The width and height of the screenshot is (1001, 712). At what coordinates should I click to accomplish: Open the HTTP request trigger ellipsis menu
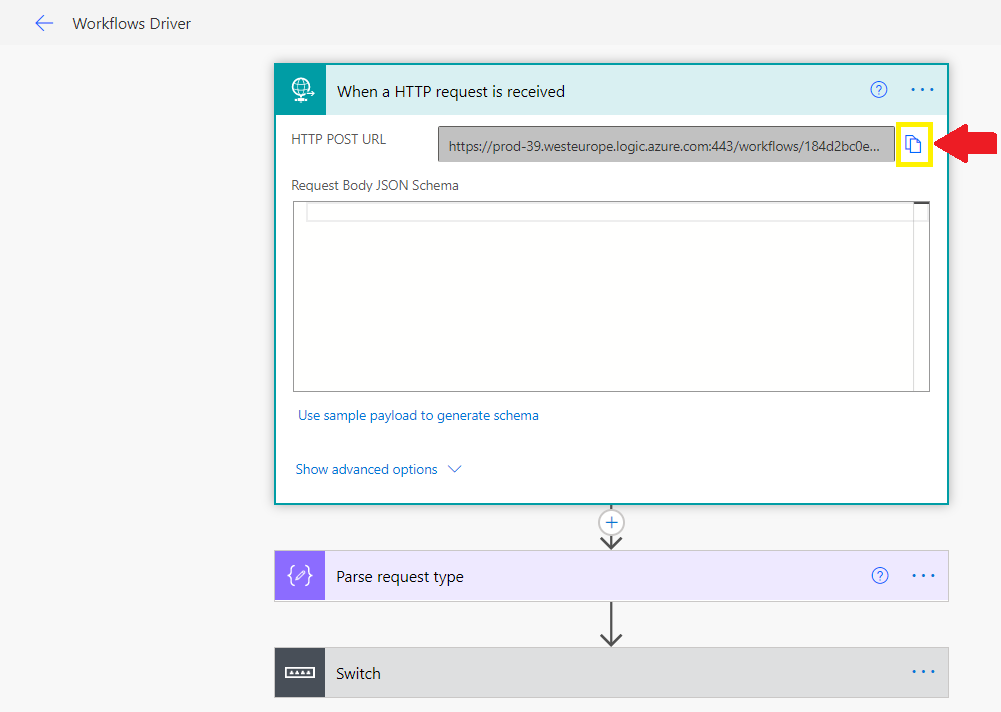coord(922,90)
